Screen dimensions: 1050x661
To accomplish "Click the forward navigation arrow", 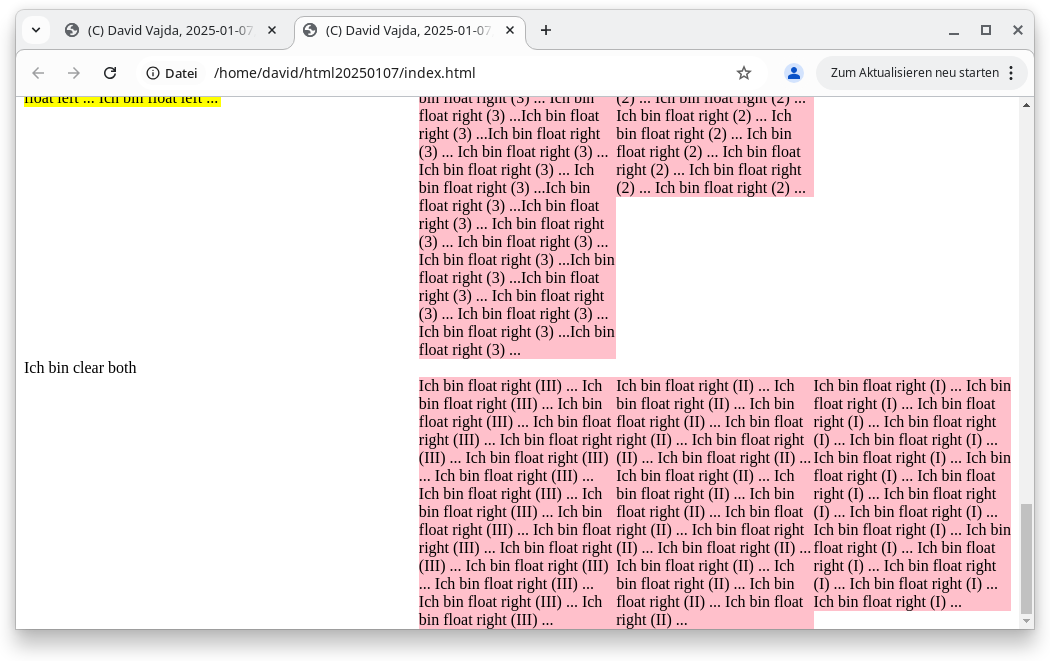I will [x=73, y=73].
